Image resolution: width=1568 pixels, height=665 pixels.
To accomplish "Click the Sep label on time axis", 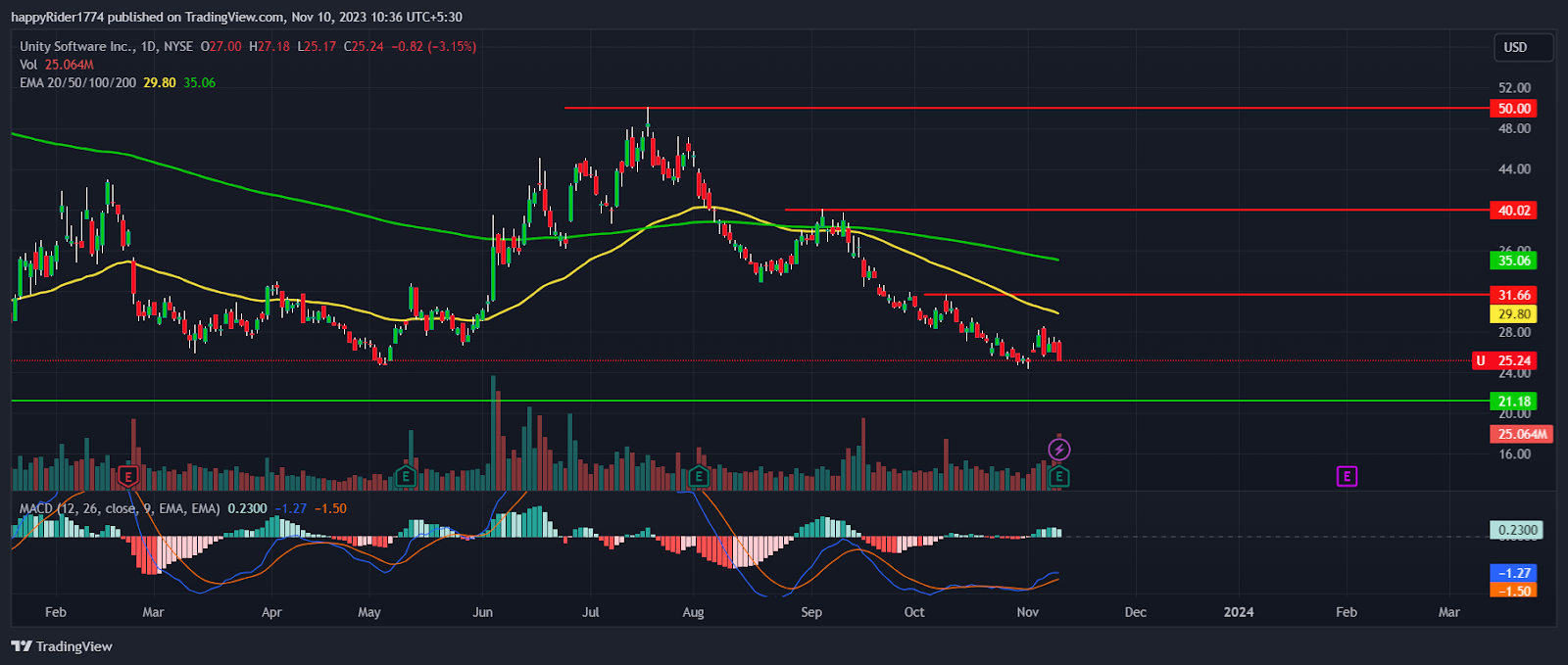I will tap(811, 612).
